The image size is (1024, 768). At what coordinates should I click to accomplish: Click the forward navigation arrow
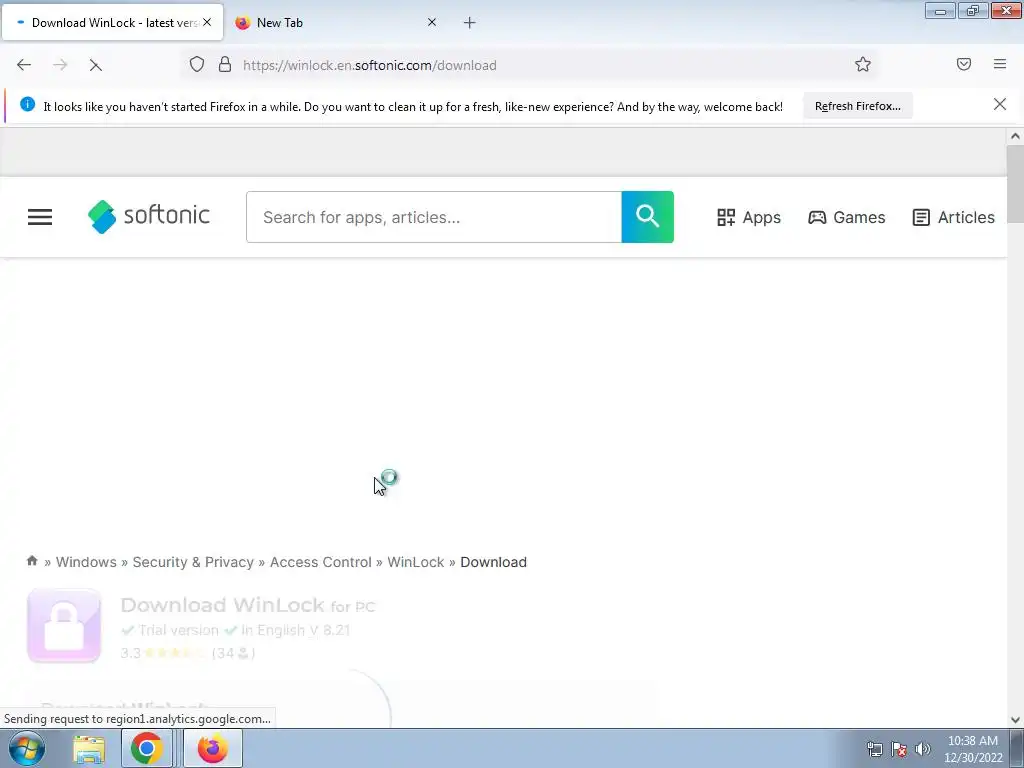click(x=60, y=65)
